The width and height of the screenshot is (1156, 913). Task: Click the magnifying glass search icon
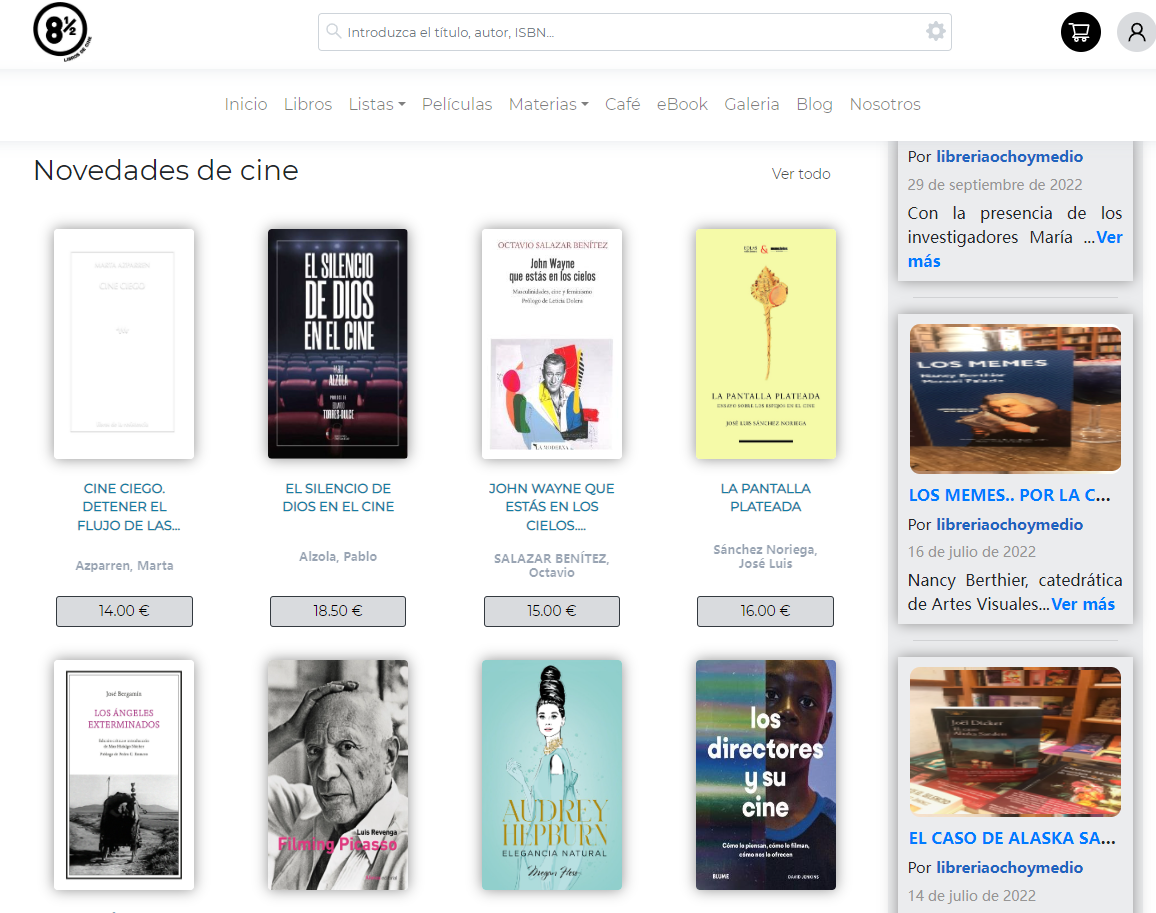click(334, 32)
